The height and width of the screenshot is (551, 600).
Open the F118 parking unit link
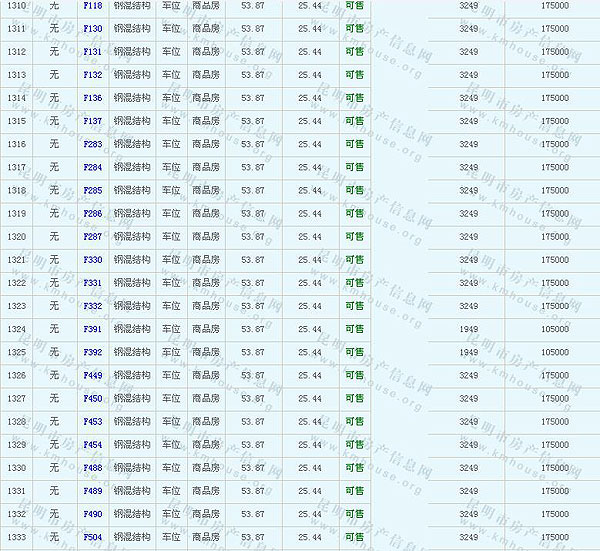[x=93, y=6]
